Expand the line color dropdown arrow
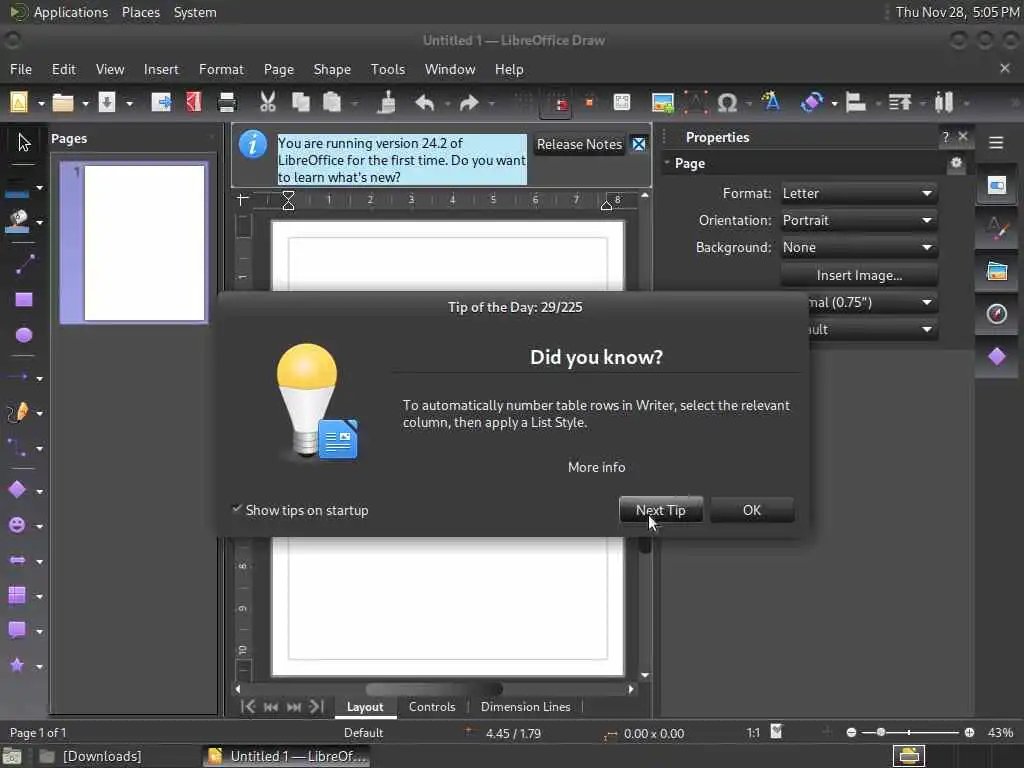 pos(39,187)
